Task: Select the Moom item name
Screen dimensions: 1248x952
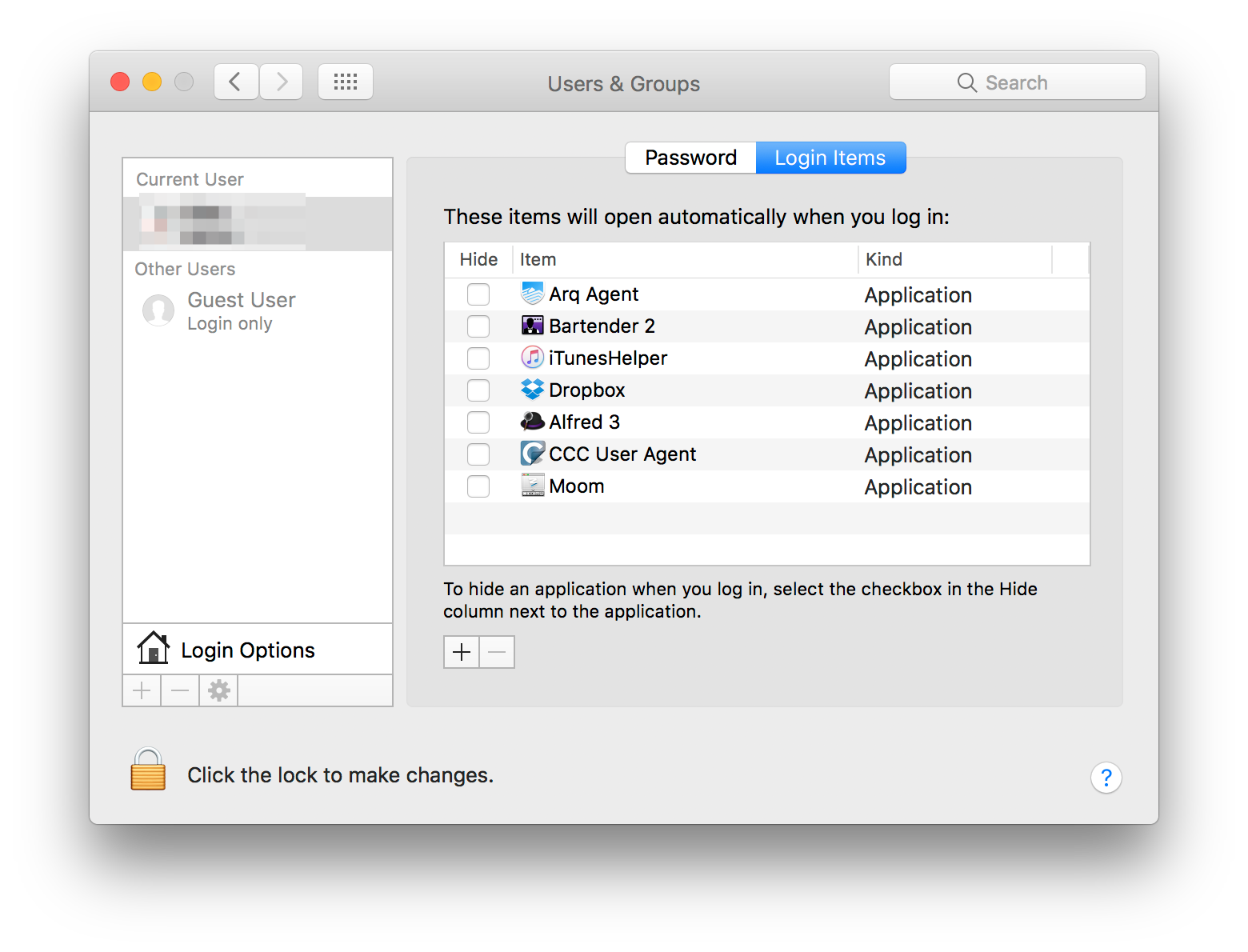Action: click(x=576, y=486)
